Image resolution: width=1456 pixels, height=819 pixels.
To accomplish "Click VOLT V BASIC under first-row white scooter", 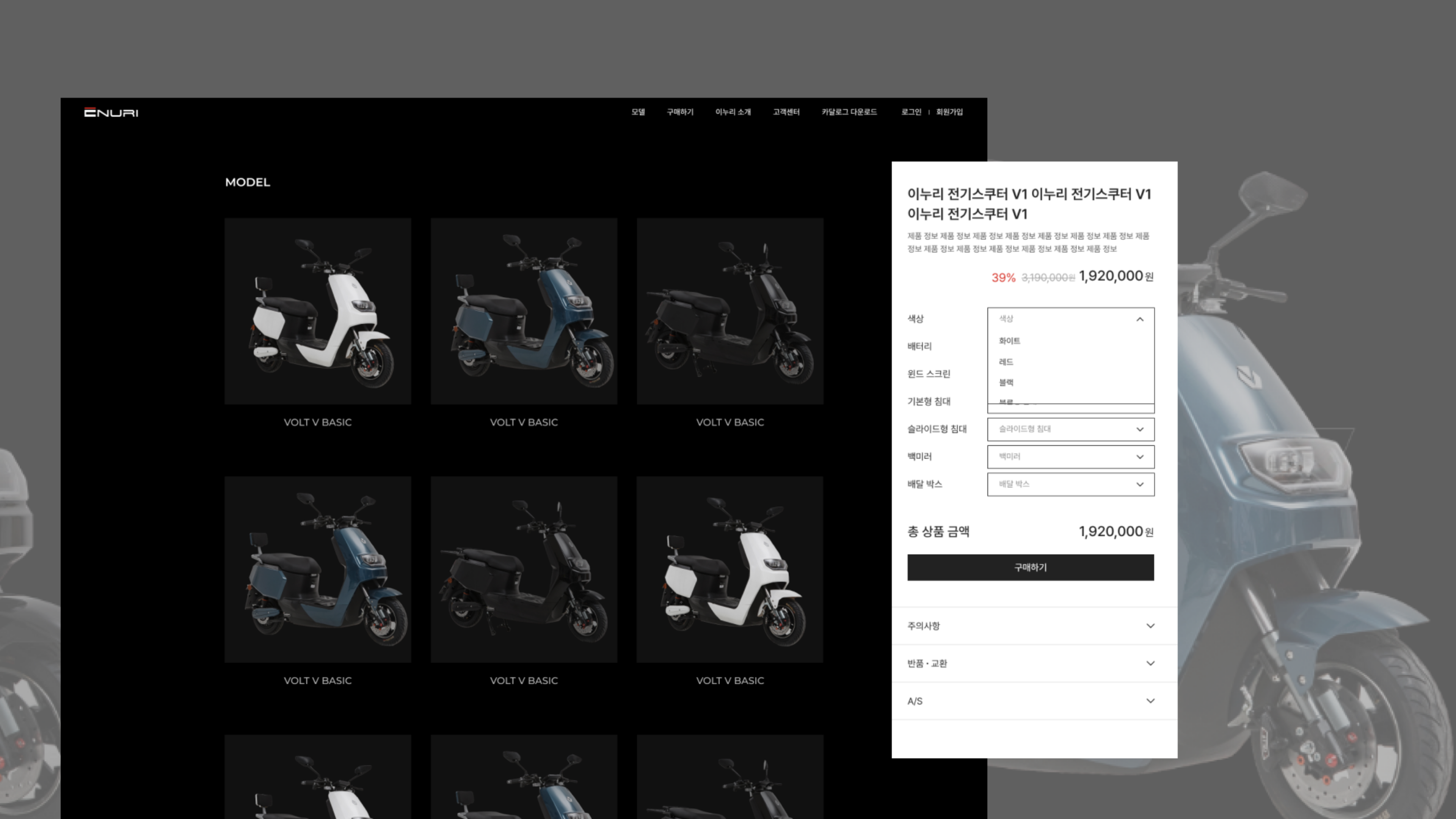I will [x=318, y=422].
